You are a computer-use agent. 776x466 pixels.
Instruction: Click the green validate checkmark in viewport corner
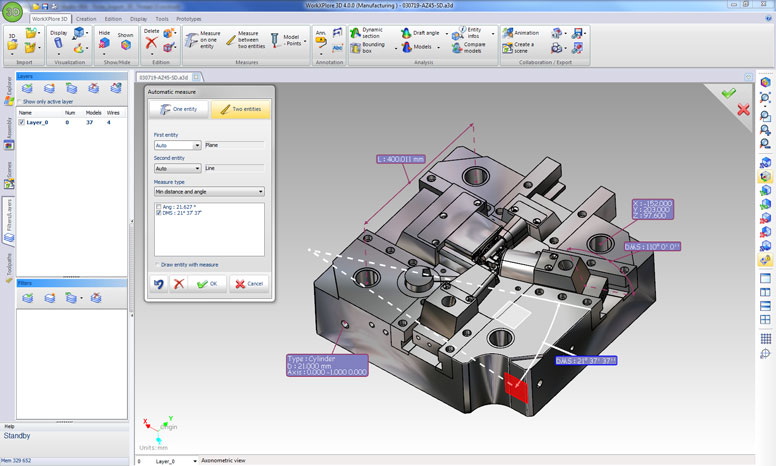[x=728, y=93]
